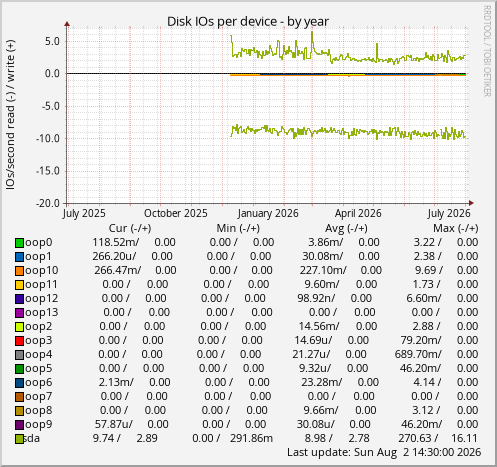Click sda max read value '270.63 /'

click(418, 438)
